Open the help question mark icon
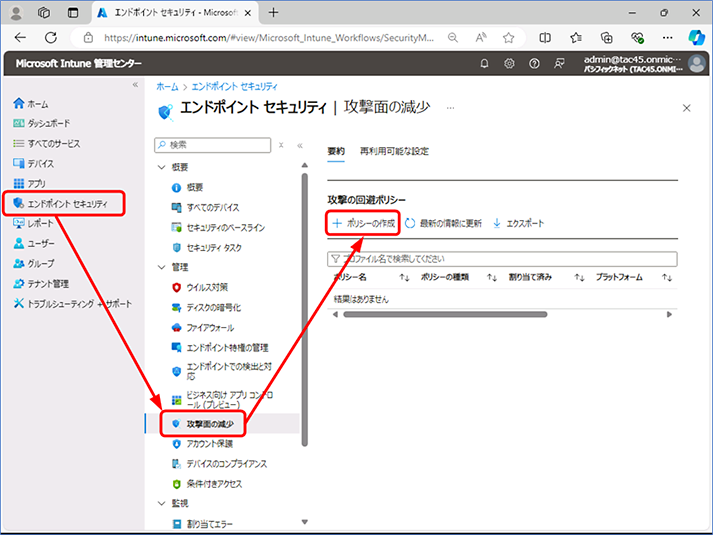713x535 pixels. click(534, 64)
